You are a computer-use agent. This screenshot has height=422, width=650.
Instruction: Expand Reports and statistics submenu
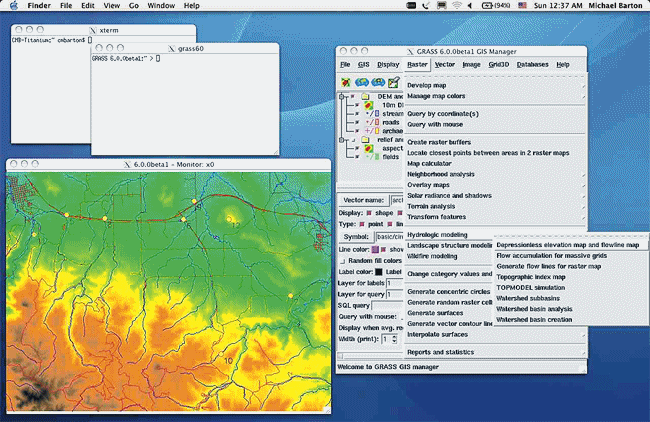tap(495, 352)
